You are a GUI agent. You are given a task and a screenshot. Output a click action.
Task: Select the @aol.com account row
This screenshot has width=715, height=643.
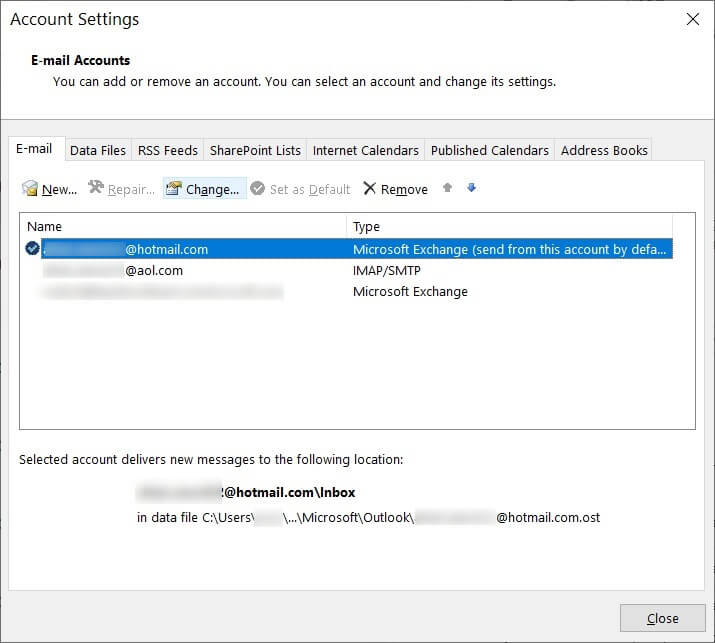tap(357, 270)
